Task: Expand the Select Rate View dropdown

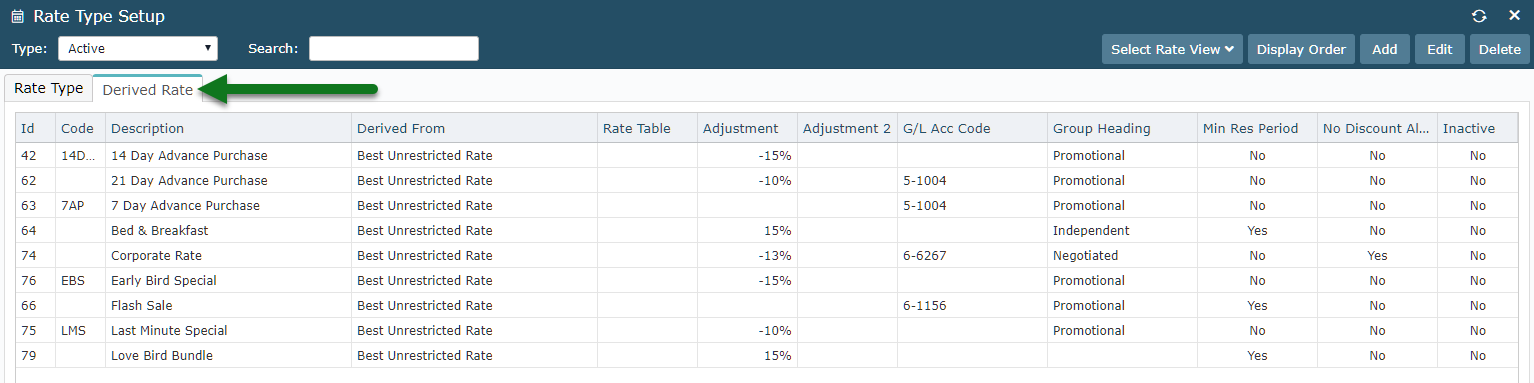Action: click(x=1173, y=49)
